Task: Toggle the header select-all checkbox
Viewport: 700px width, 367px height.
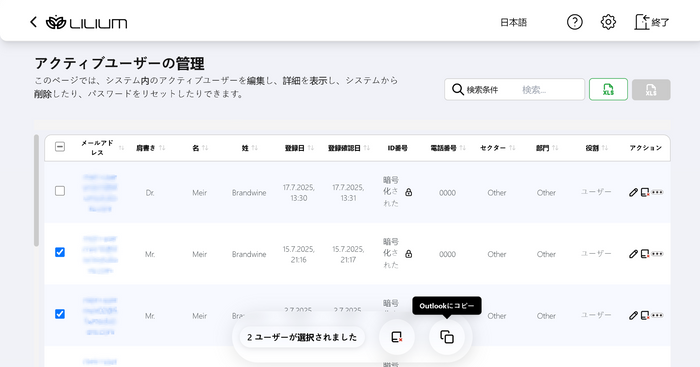Action: coord(60,147)
